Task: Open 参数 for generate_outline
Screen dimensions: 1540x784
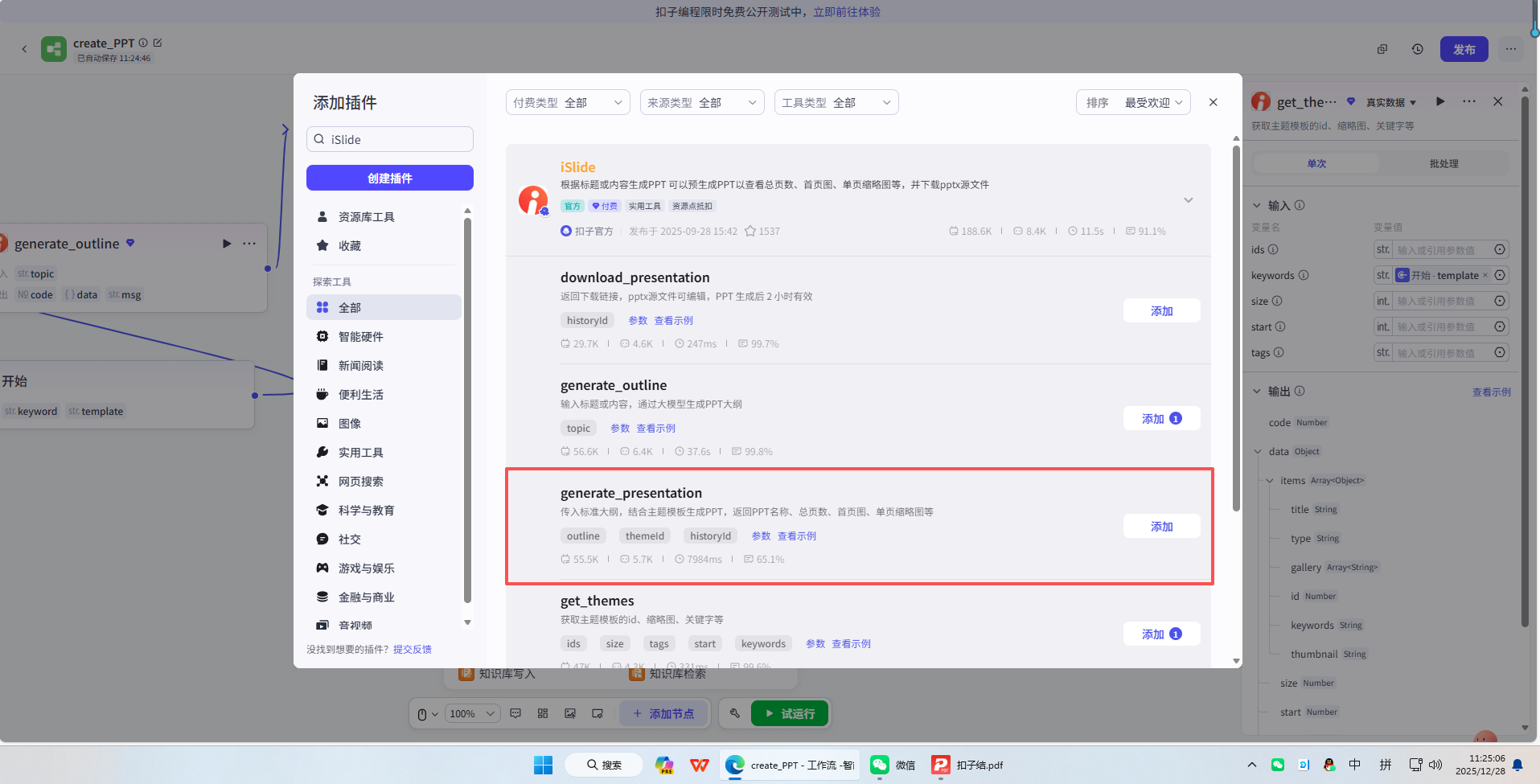Action: [x=620, y=428]
